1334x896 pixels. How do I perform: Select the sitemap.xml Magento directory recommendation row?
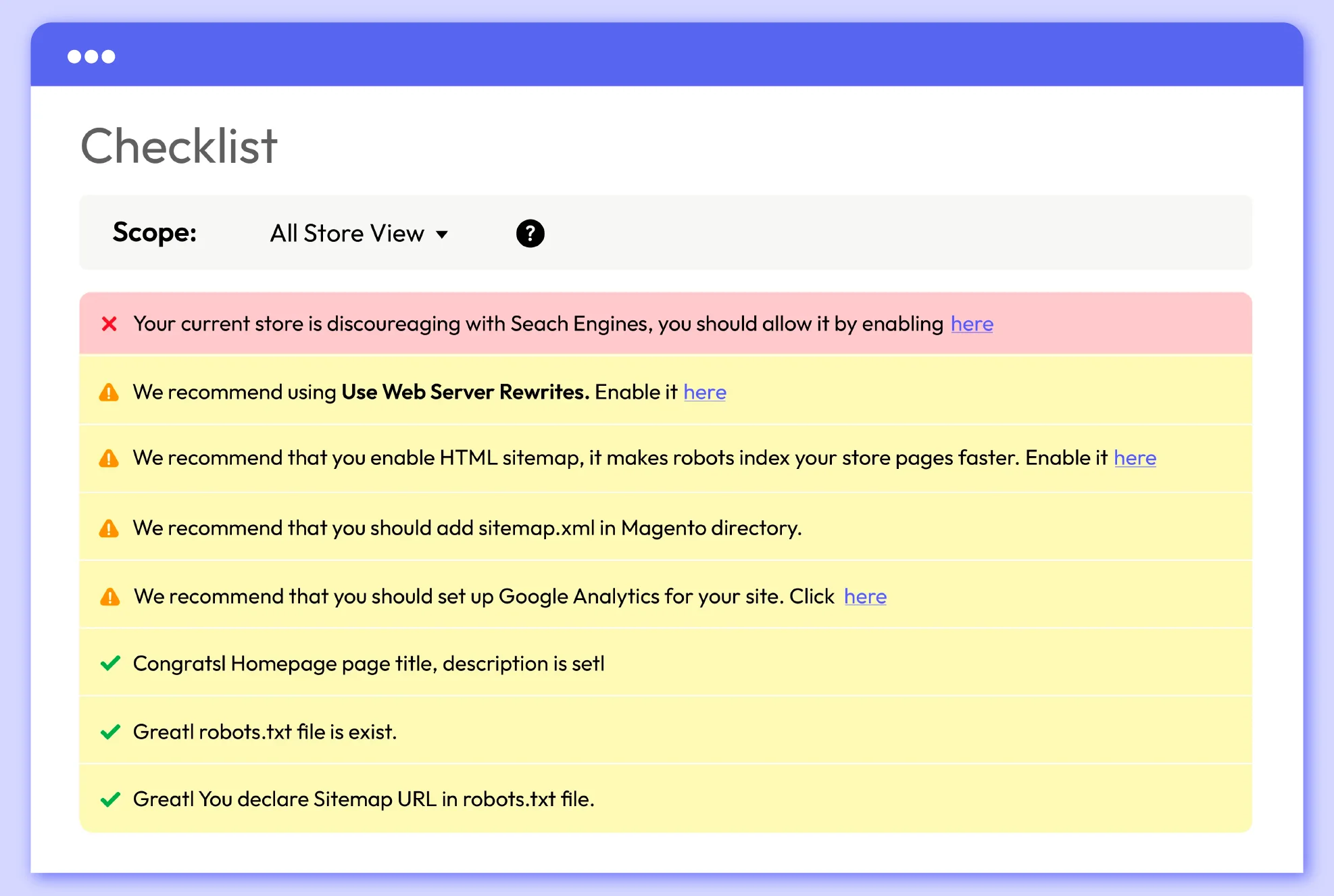point(466,528)
